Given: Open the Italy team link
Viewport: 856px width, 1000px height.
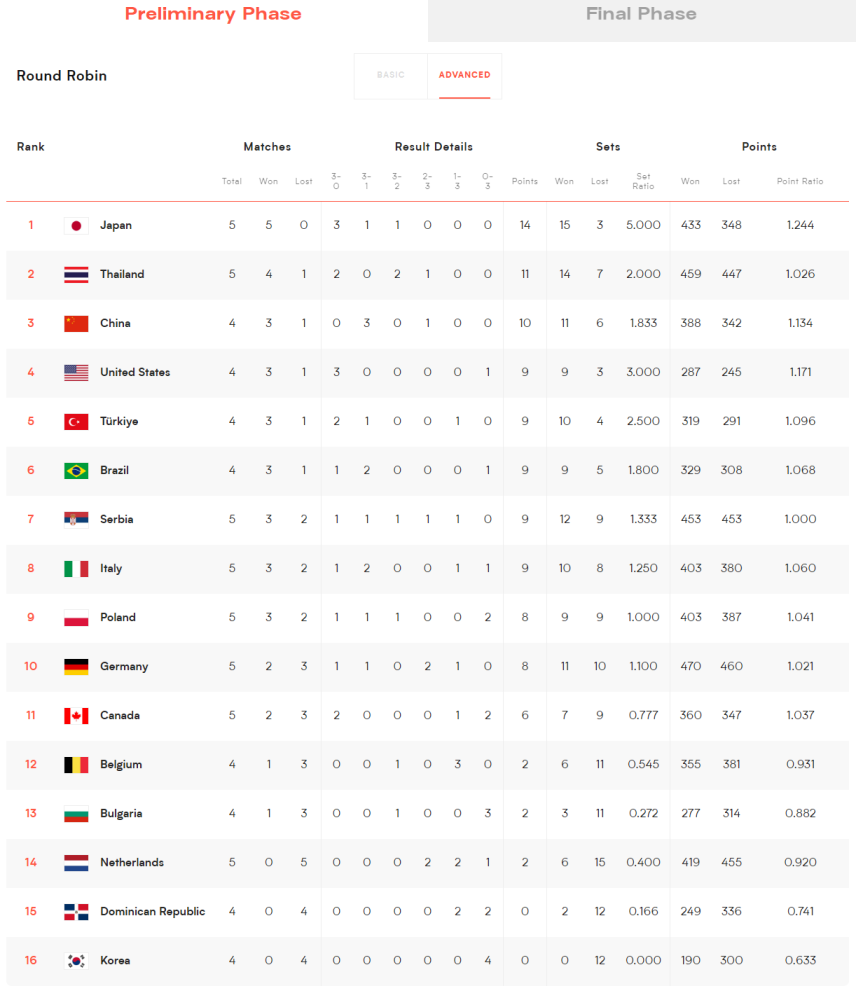Looking at the screenshot, I should coord(111,568).
